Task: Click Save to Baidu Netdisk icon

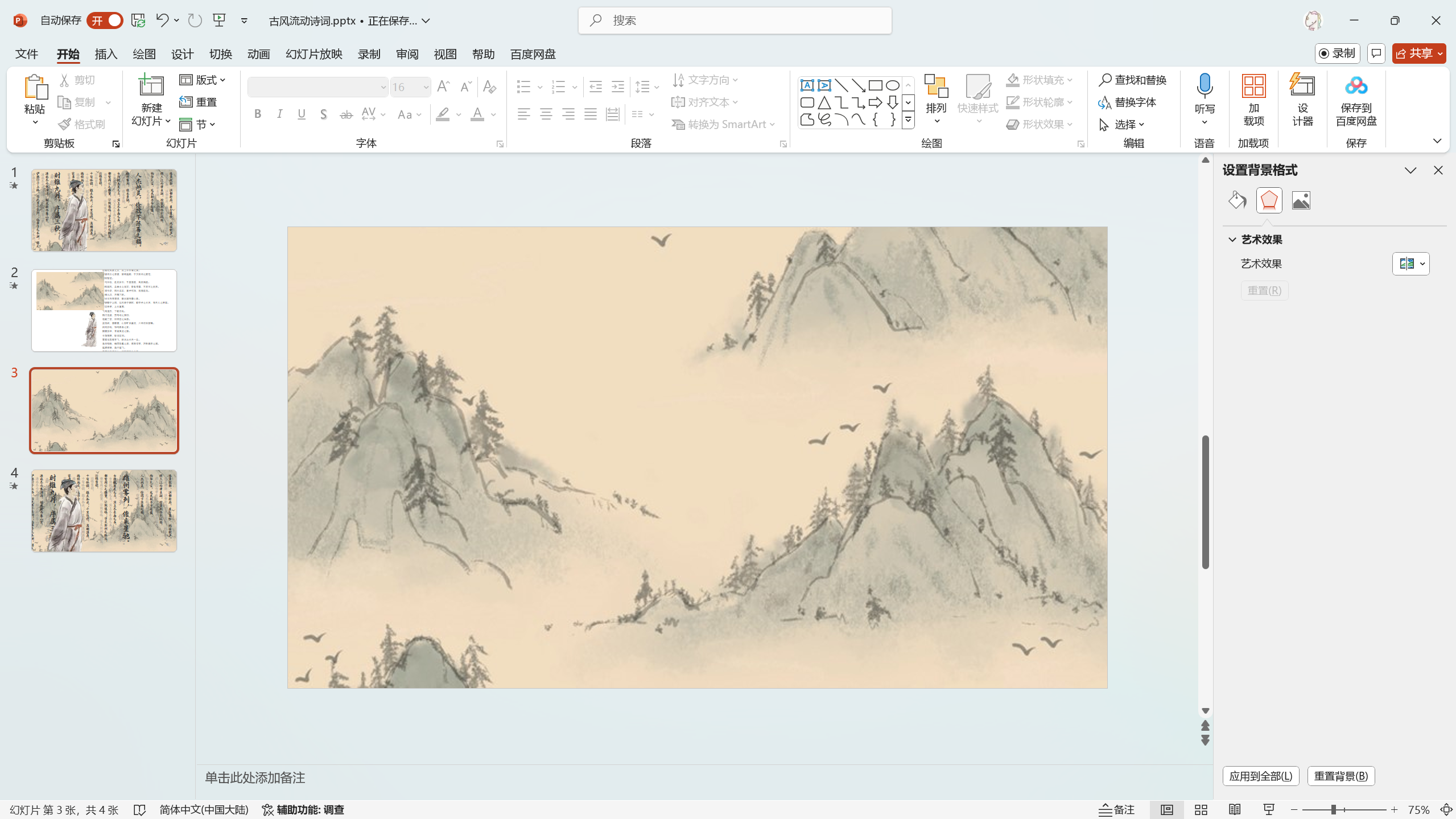Action: (x=1356, y=86)
